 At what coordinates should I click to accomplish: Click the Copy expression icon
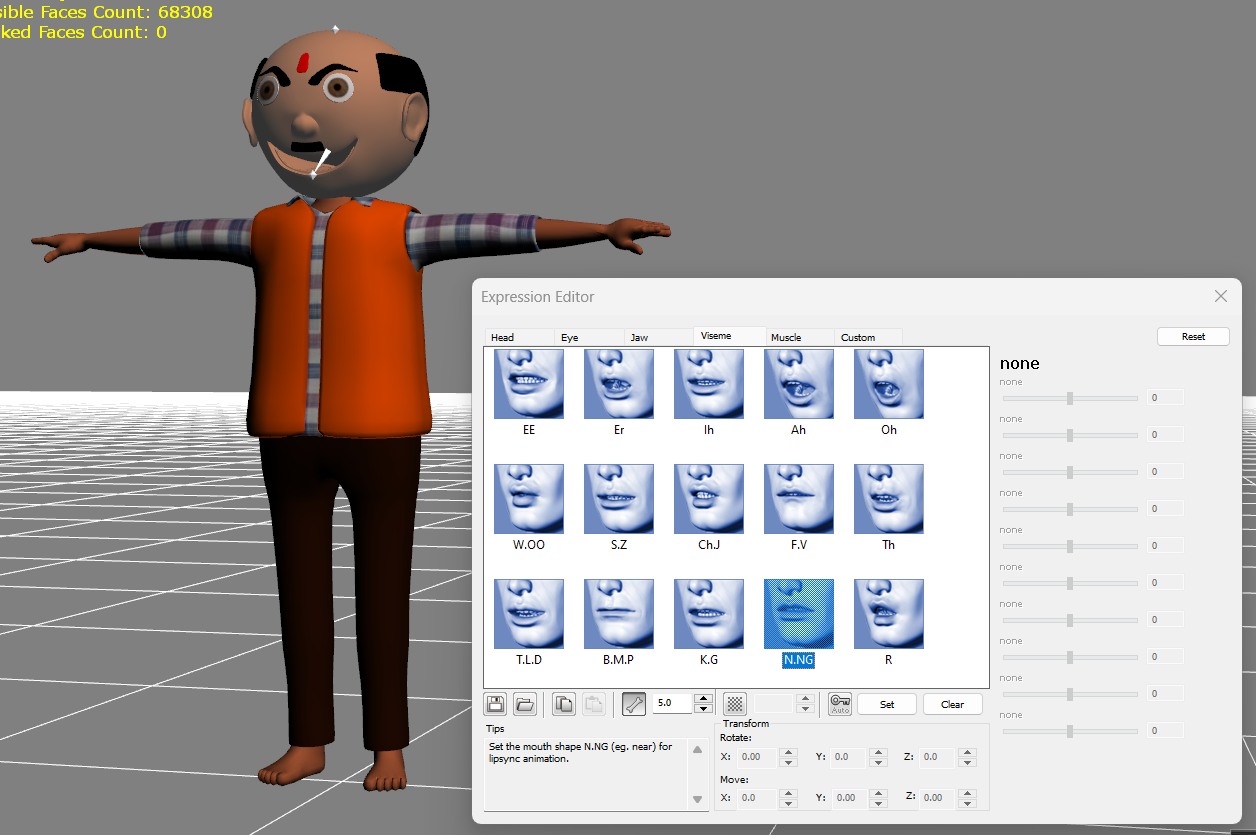564,704
